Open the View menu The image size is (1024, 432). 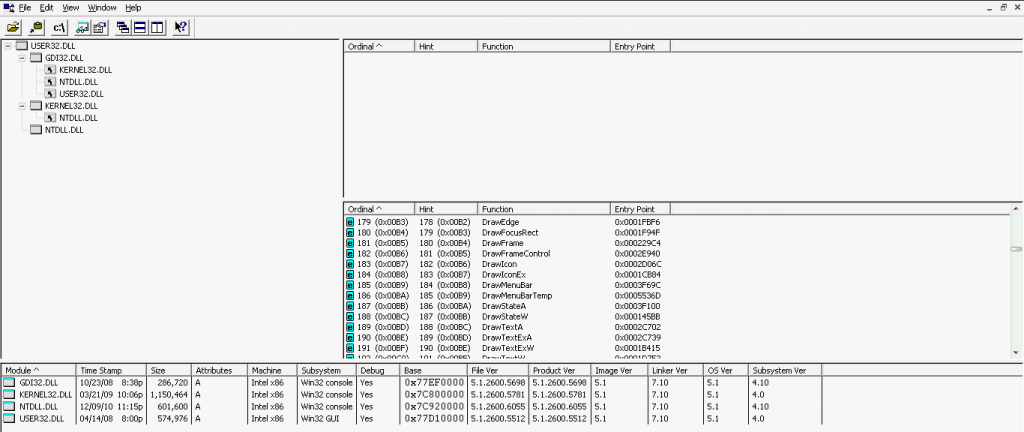point(71,8)
